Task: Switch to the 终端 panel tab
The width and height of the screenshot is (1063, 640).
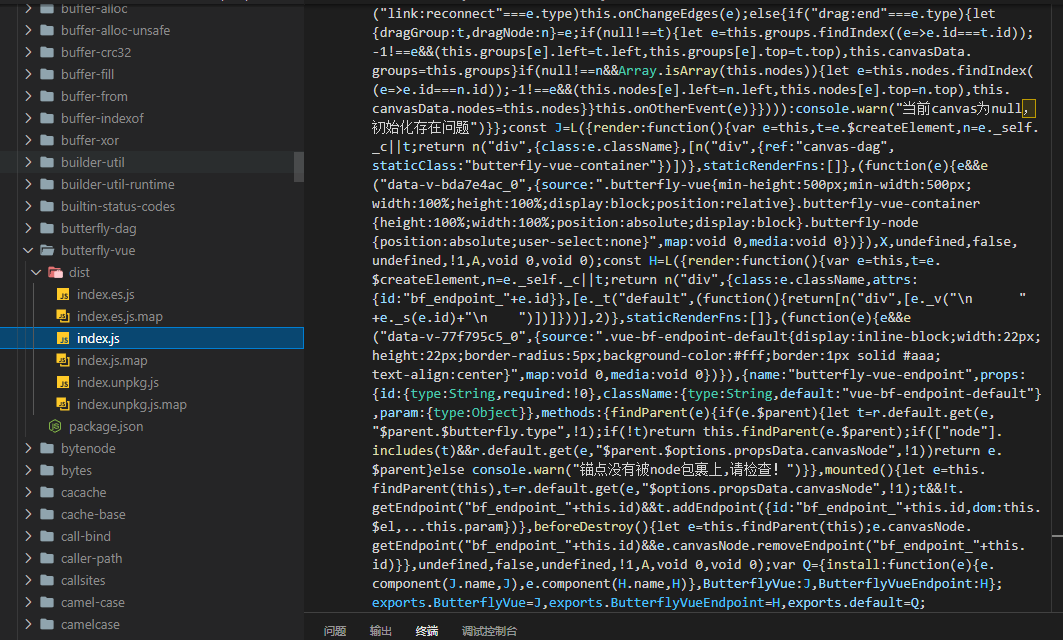Action: click(x=427, y=631)
